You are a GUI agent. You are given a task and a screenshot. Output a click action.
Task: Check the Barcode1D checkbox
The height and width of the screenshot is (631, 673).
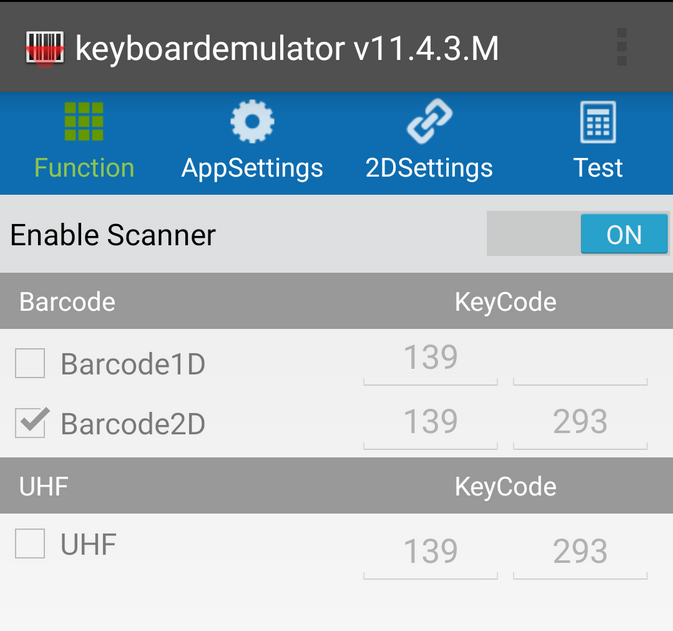[30, 364]
